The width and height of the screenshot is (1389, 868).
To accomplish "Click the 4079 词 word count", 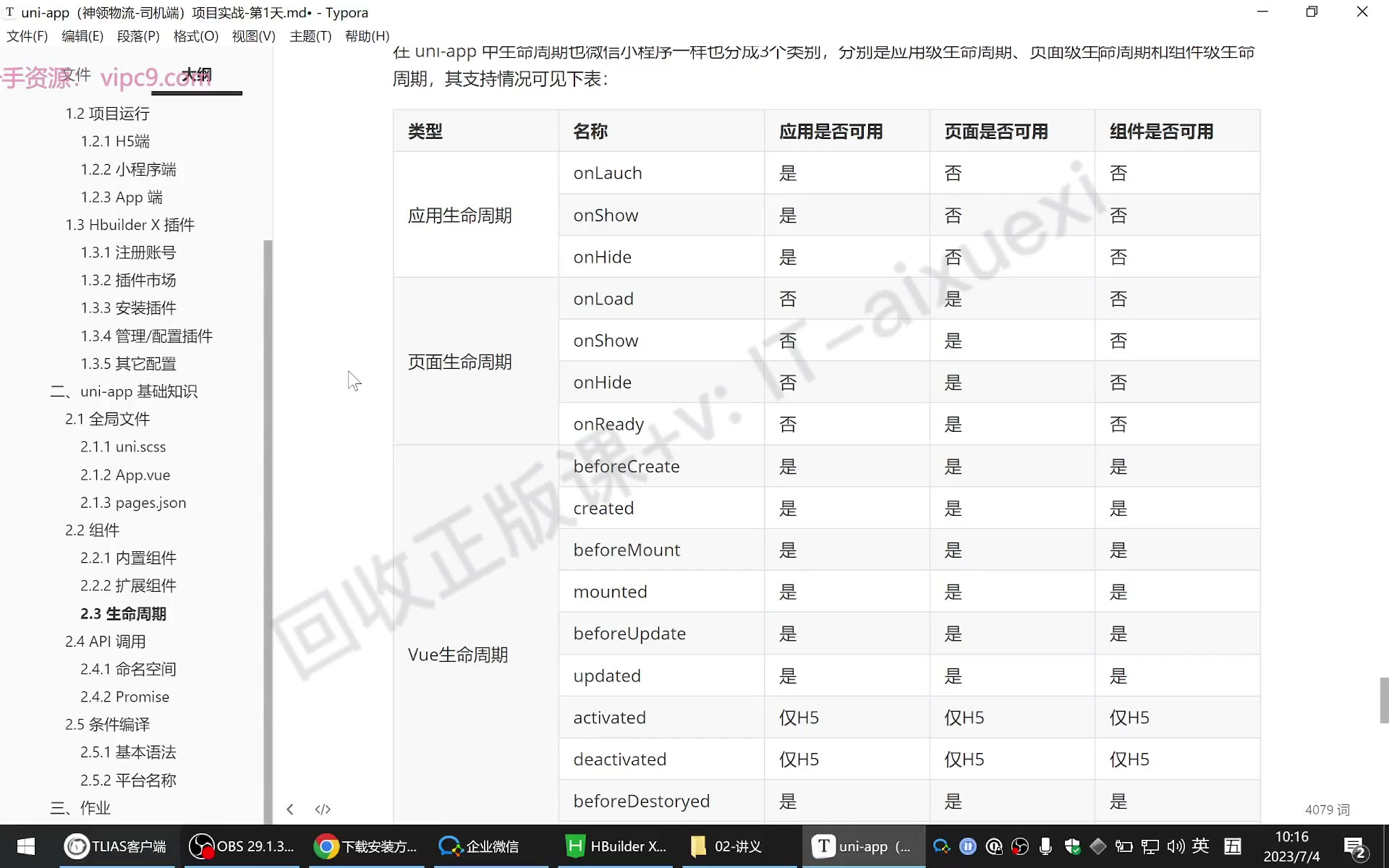I will pos(1328,810).
